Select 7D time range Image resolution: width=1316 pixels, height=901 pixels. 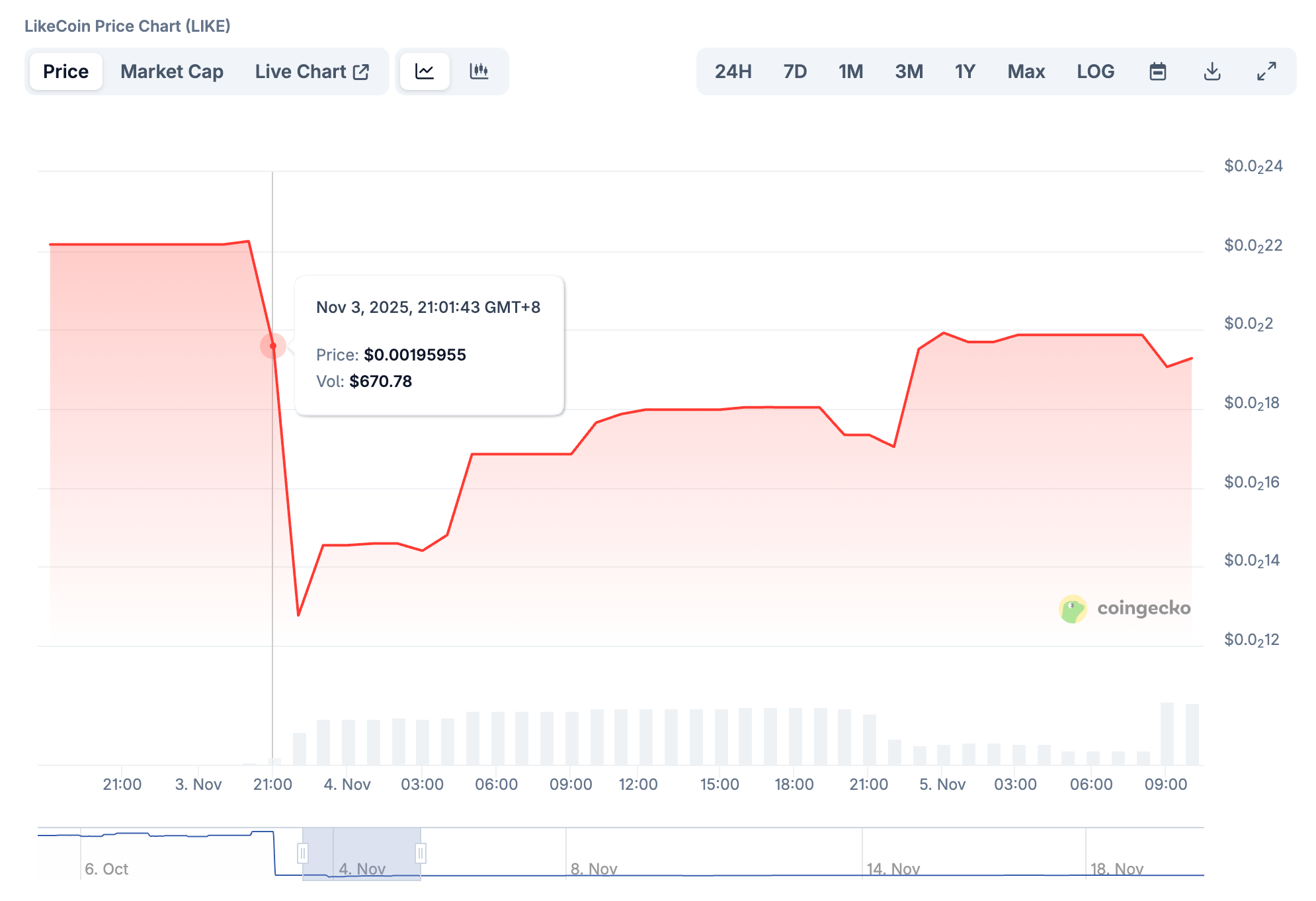[795, 71]
